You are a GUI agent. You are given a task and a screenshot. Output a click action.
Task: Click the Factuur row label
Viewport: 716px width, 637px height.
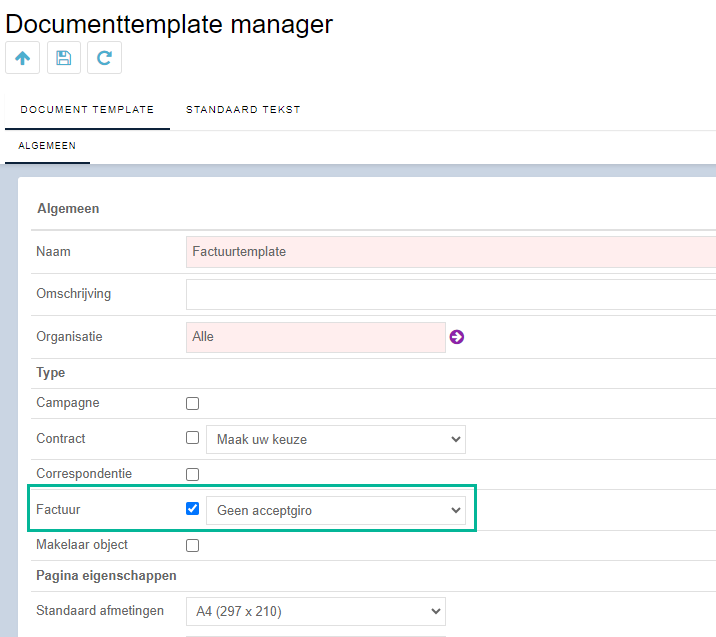tap(58, 510)
